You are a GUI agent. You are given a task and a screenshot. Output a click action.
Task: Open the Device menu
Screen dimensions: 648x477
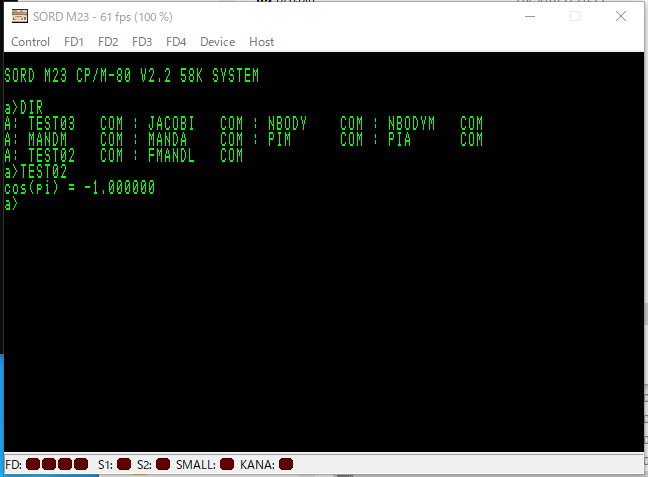tap(217, 42)
